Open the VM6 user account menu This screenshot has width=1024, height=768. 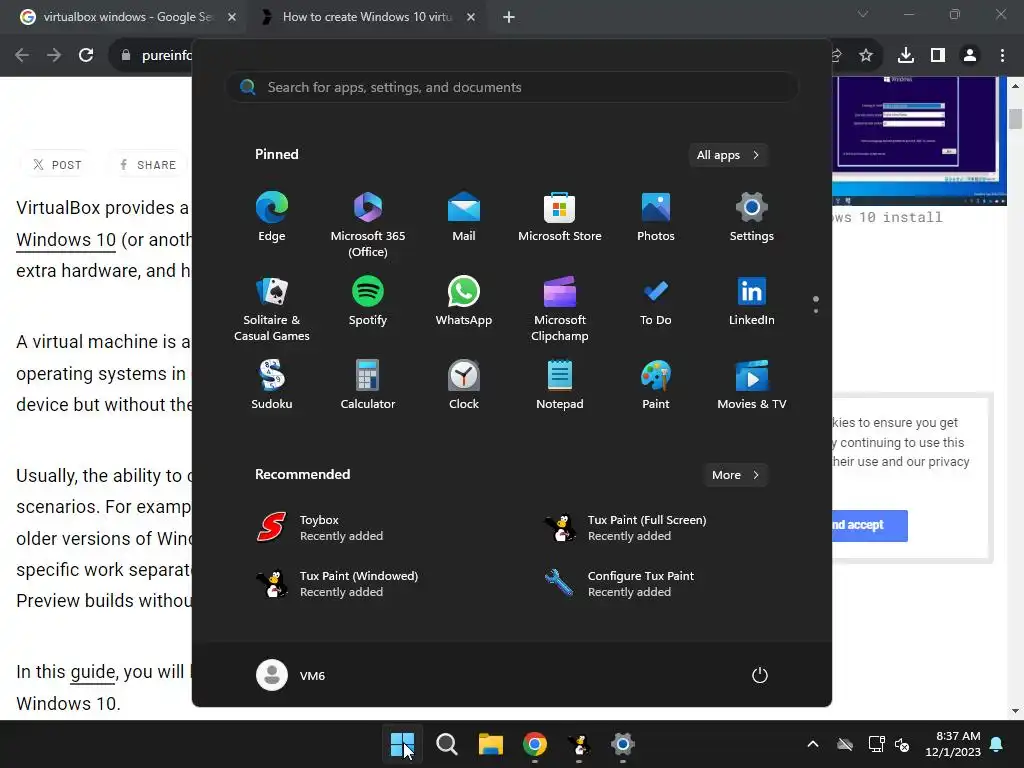tap(291, 675)
